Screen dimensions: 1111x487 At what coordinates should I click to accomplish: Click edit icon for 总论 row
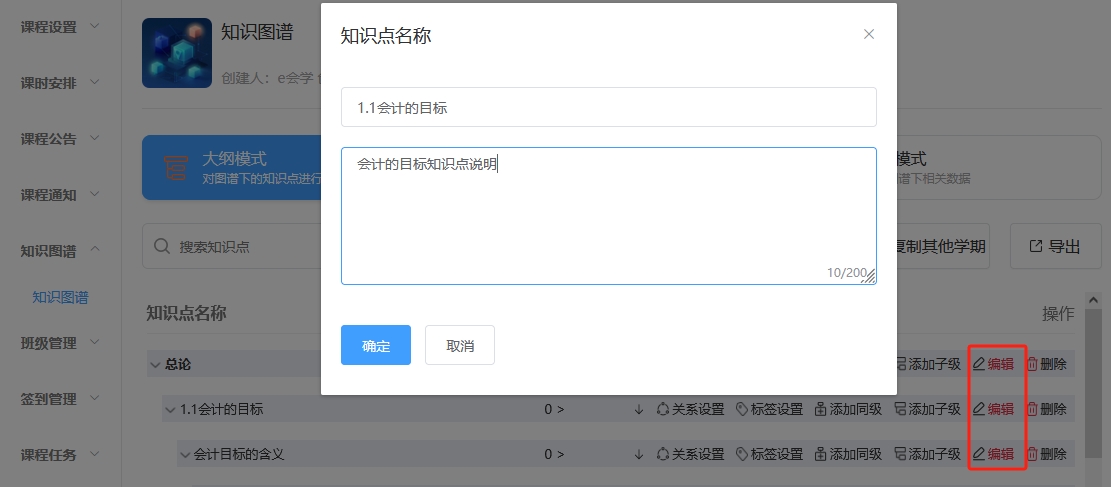tap(980, 364)
